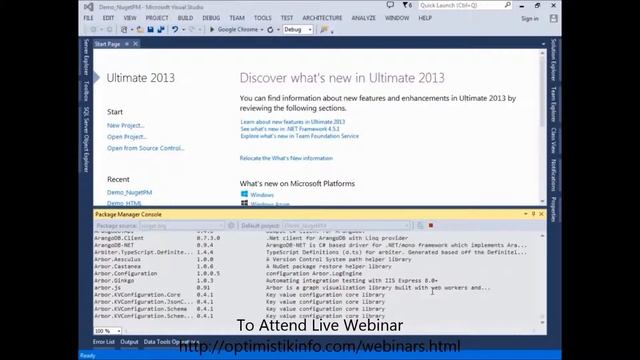The width and height of the screenshot is (640, 360).
Task: Switch to the Error List tab
Action: pyautogui.click(x=104, y=342)
